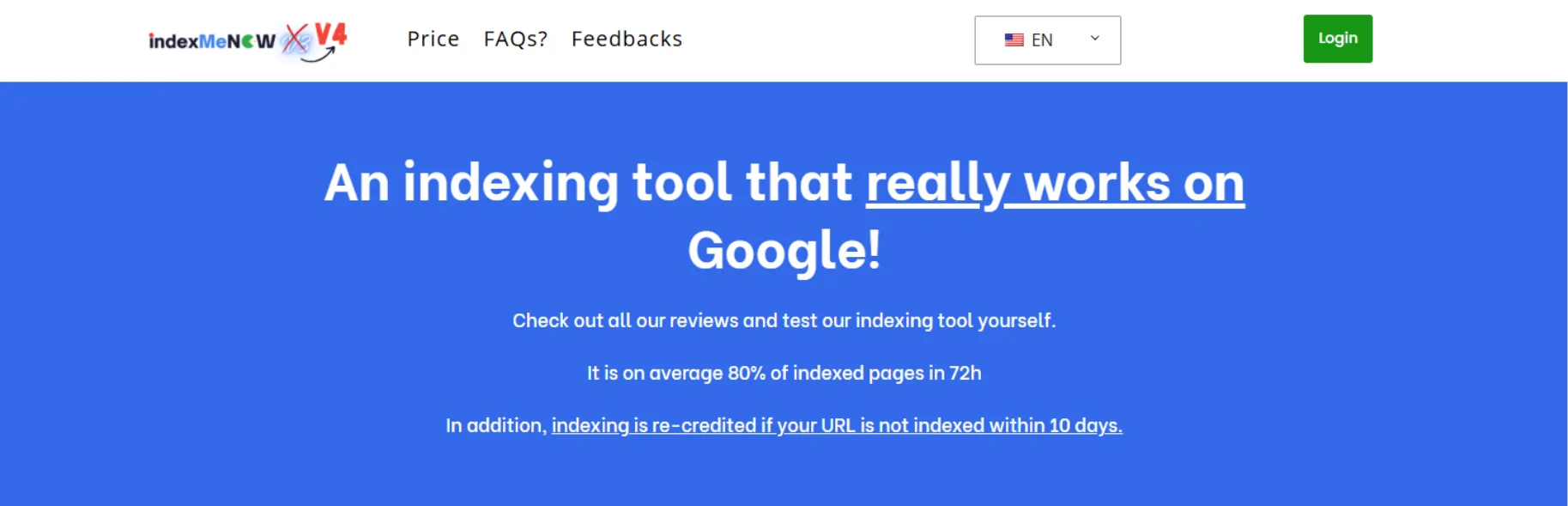Open the Price menu item
Screen dimensions: 1568x506
(433, 39)
